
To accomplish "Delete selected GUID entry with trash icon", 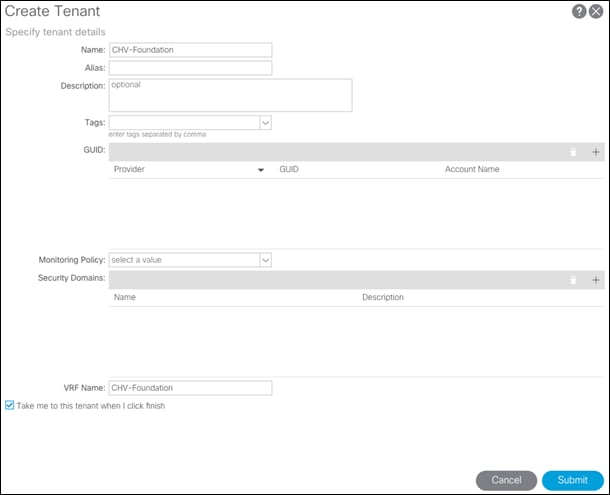I will (573, 152).
